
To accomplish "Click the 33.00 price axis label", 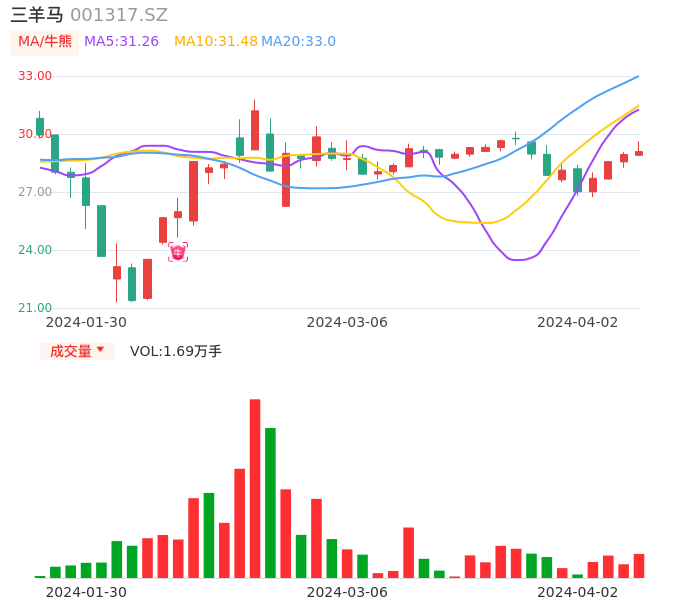I will point(35,76).
